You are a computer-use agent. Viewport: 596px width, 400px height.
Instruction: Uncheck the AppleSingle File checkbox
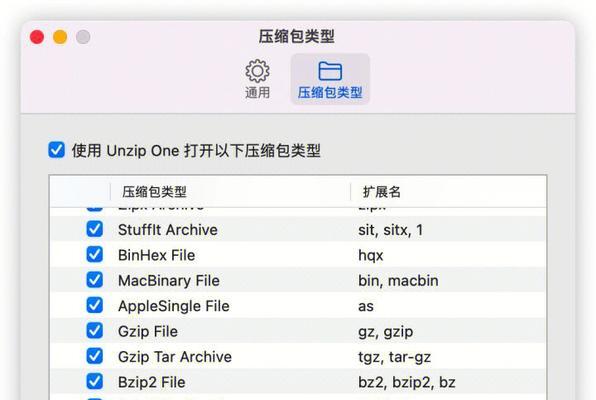94,305
